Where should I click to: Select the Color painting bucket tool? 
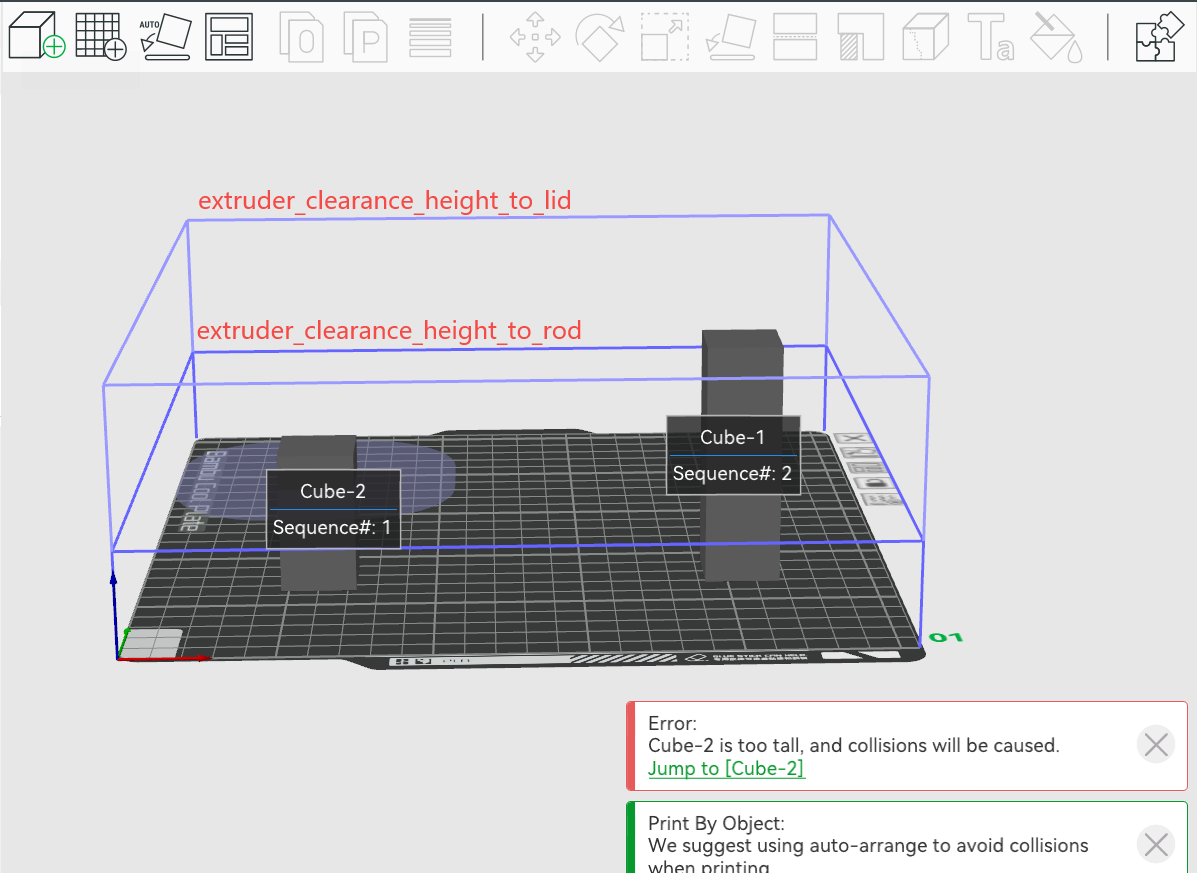(x=1057, y=37)
